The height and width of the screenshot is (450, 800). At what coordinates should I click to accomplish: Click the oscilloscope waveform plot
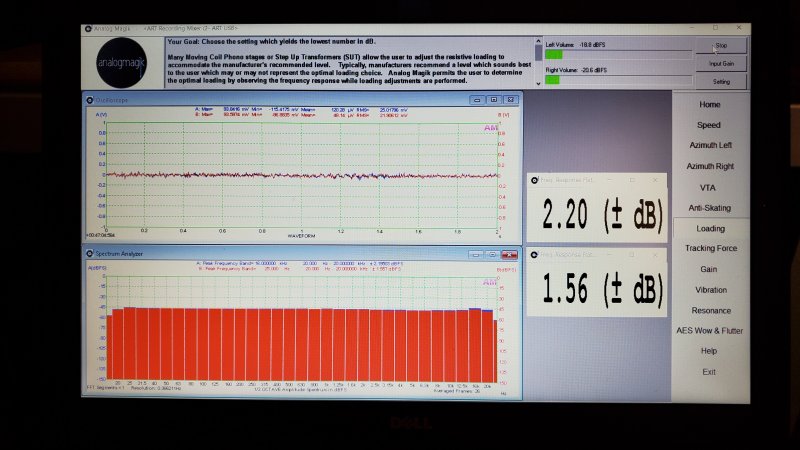click(x=302, y=176)
